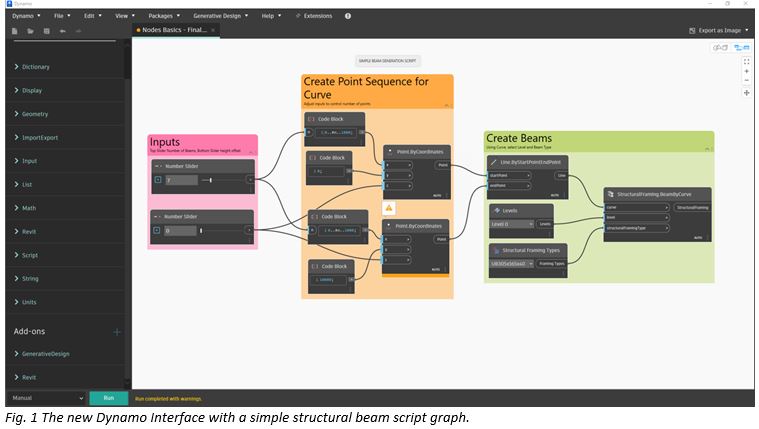Image resolution: width=759 pixels, height=429 pixels.
Task: Open the framing type dropdown in Structural Framing Types
Action: [x=512, y=264]
